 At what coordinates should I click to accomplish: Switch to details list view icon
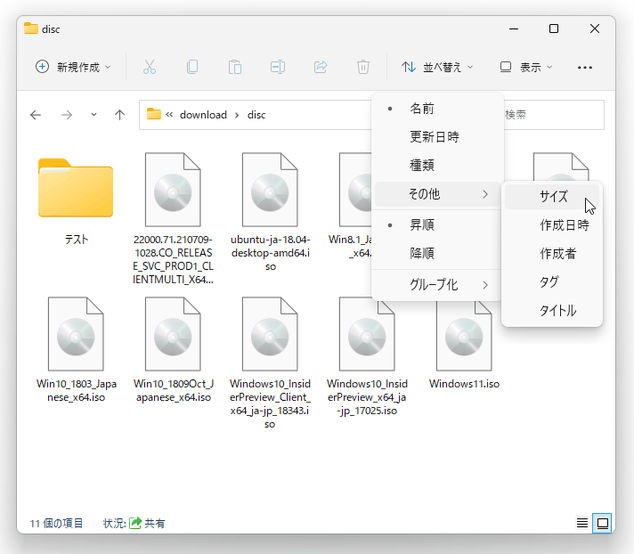tap(582, 523)
